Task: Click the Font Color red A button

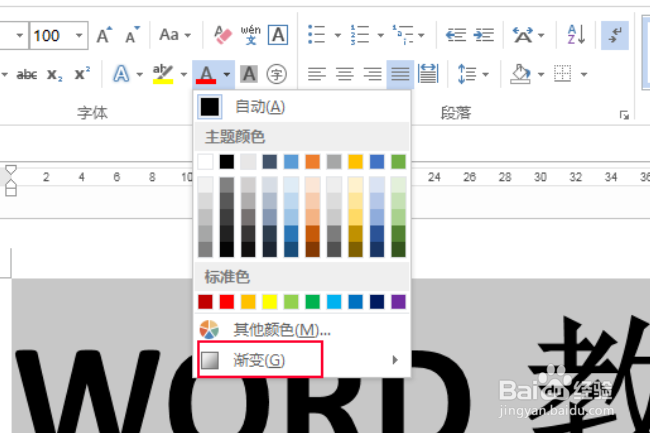Action: pos(206,75)
